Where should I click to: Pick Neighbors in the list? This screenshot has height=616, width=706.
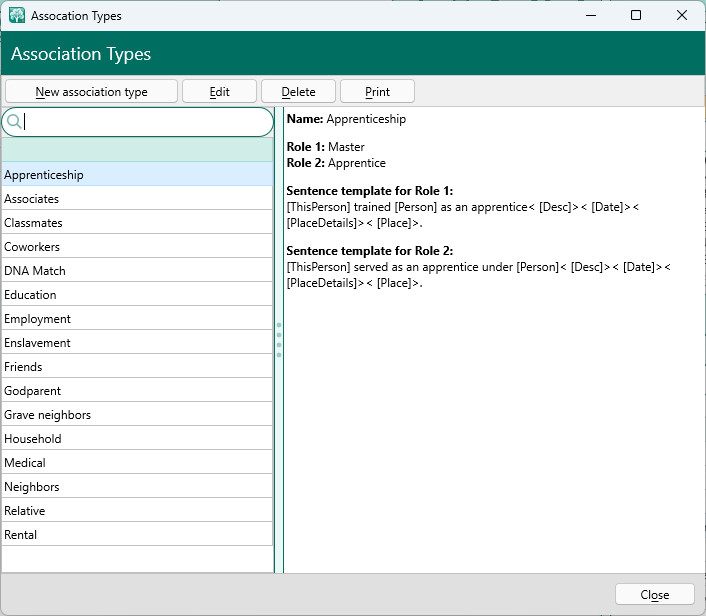pyautogui.click(x=137, y=487)
